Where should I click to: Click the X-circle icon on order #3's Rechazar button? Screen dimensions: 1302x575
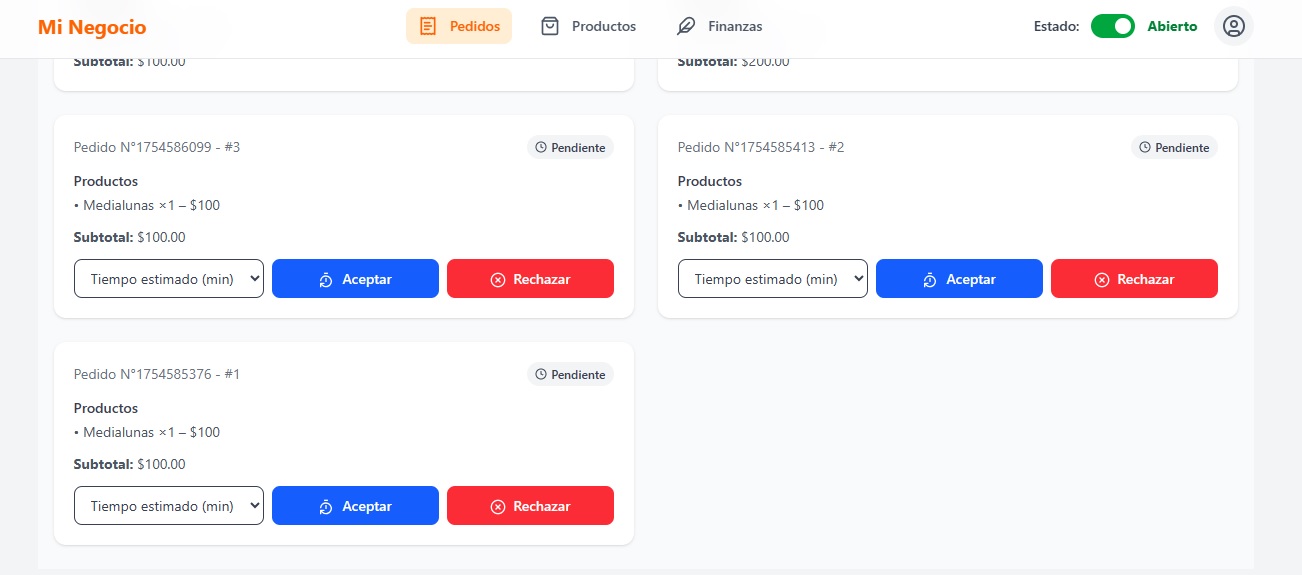point(498,280)
